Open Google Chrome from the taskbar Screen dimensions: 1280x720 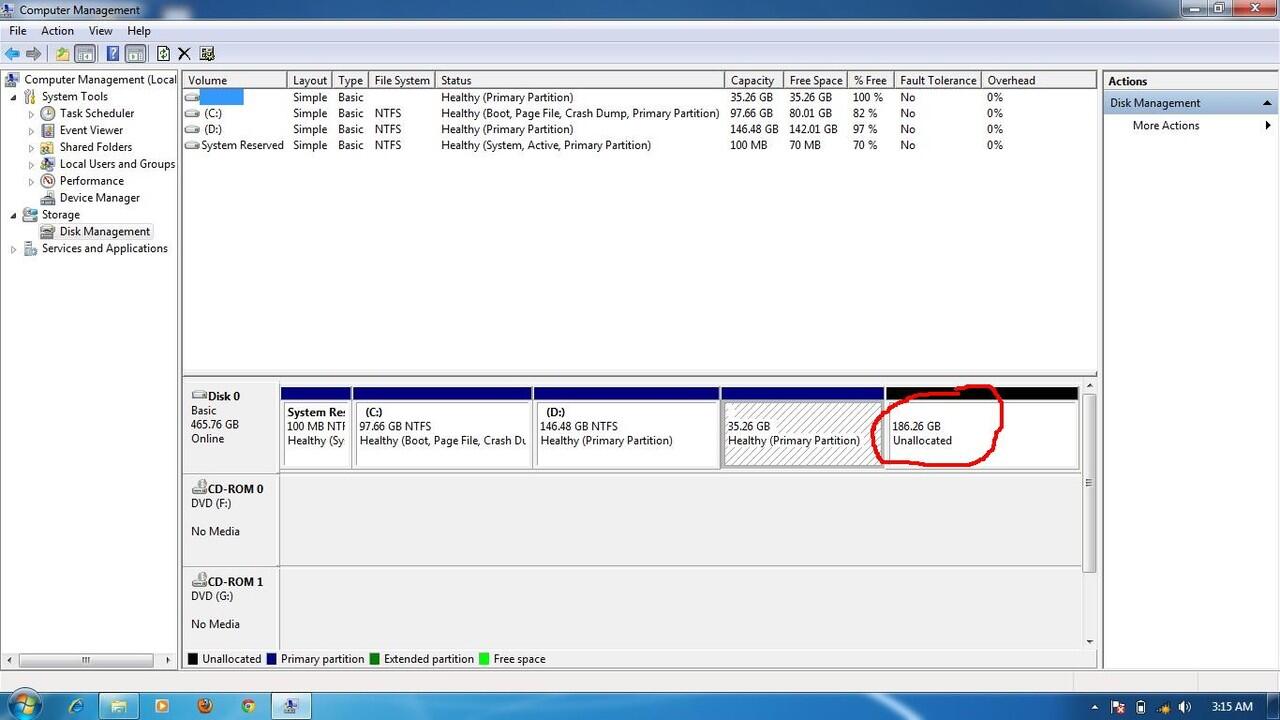248,706
